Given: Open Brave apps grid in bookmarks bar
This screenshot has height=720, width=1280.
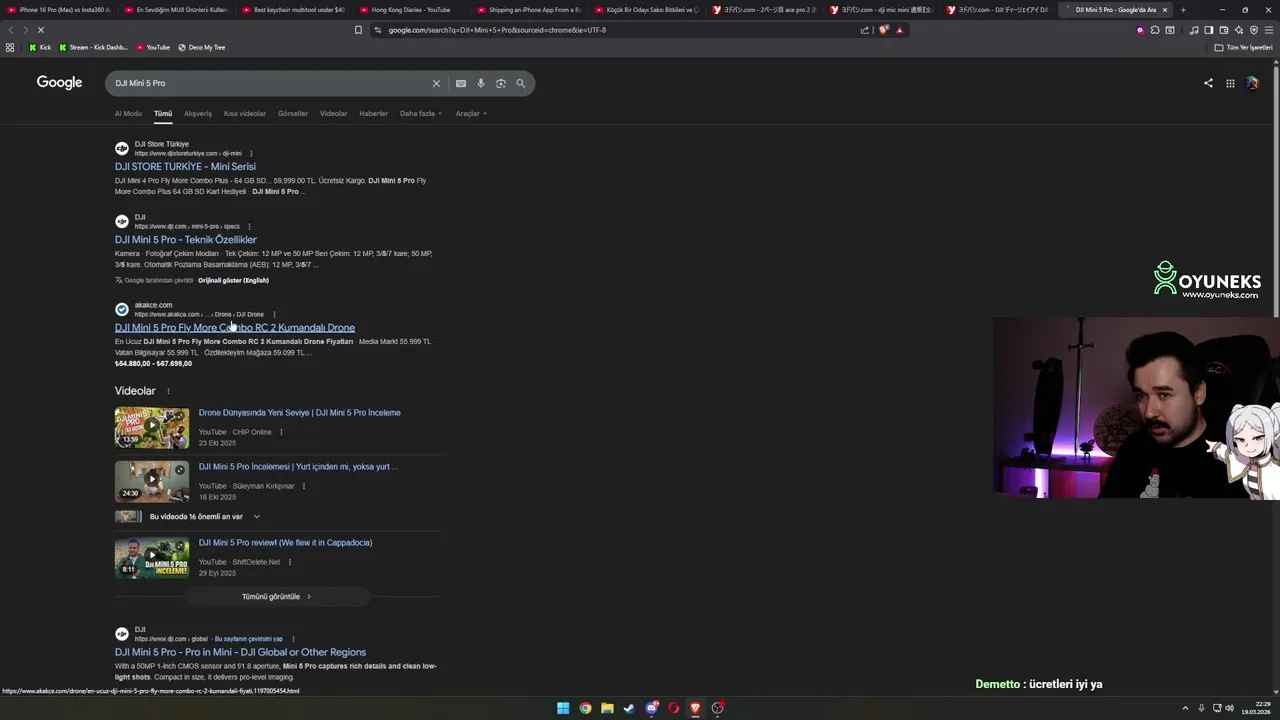Looking at the screenshot, I should 10,47.
